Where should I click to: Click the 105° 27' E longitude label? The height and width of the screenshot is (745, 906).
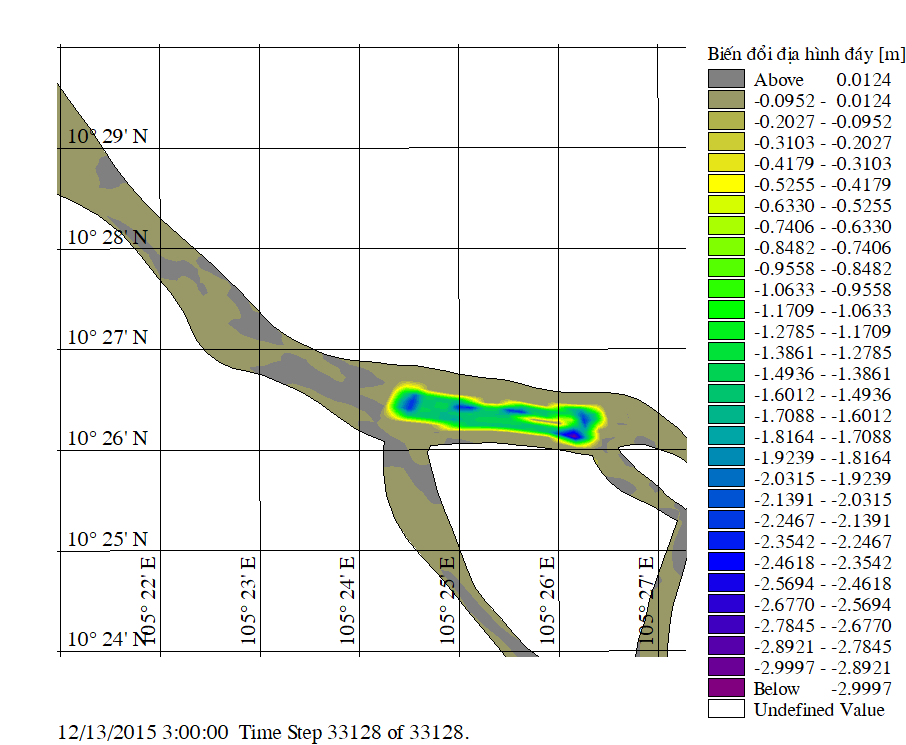646,599
